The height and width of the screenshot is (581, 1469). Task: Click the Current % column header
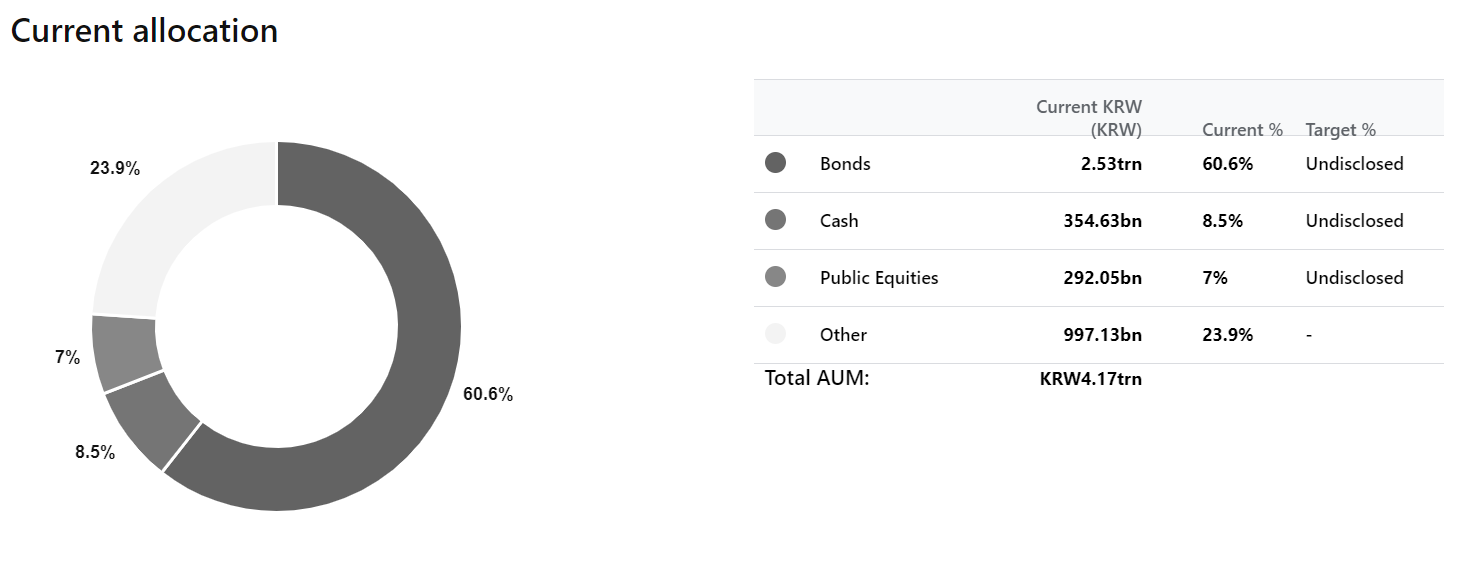click(x=1242, y=130)
